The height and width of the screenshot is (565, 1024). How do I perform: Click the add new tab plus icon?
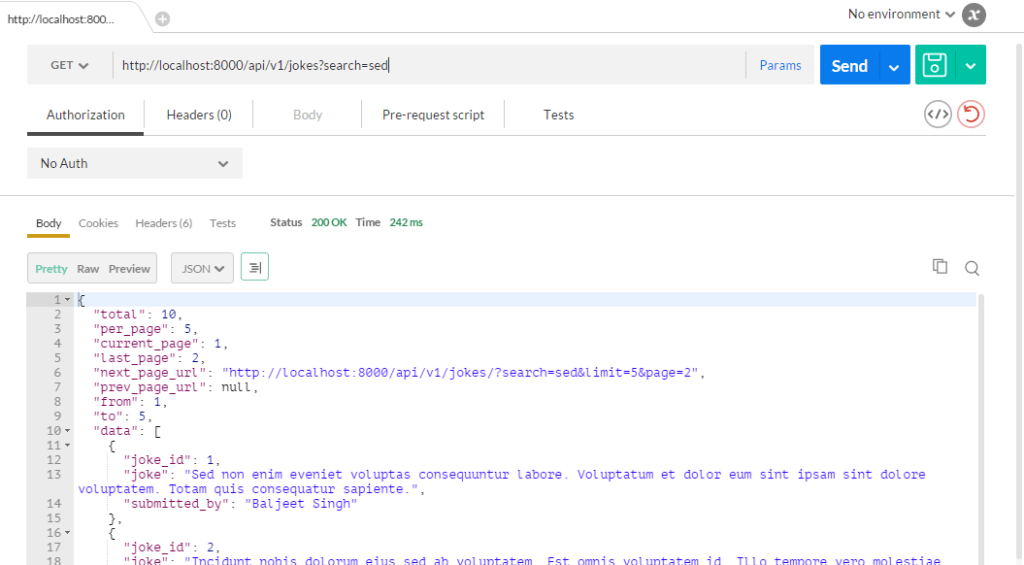[x=163, y=18]
